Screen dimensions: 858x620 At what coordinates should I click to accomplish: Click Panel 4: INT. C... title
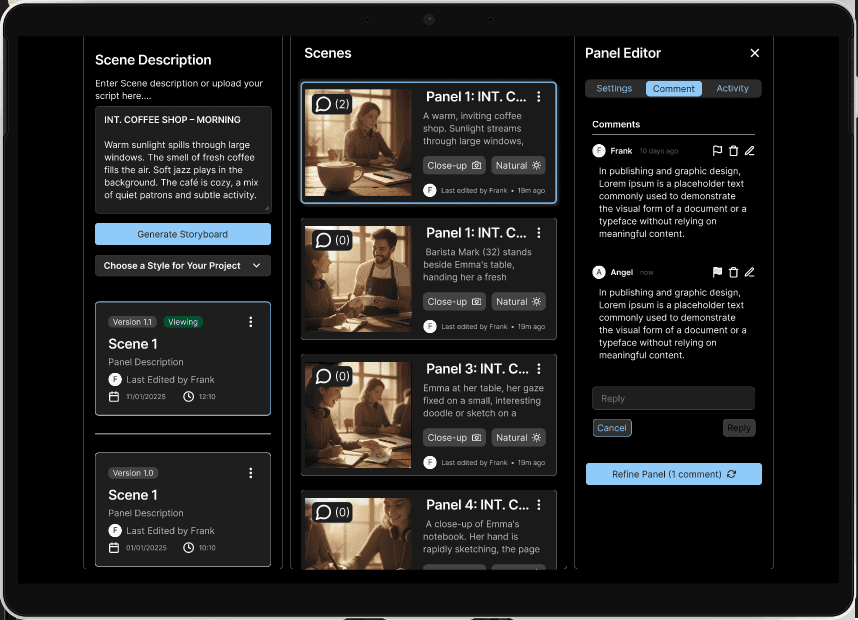(x=477, y=505)
